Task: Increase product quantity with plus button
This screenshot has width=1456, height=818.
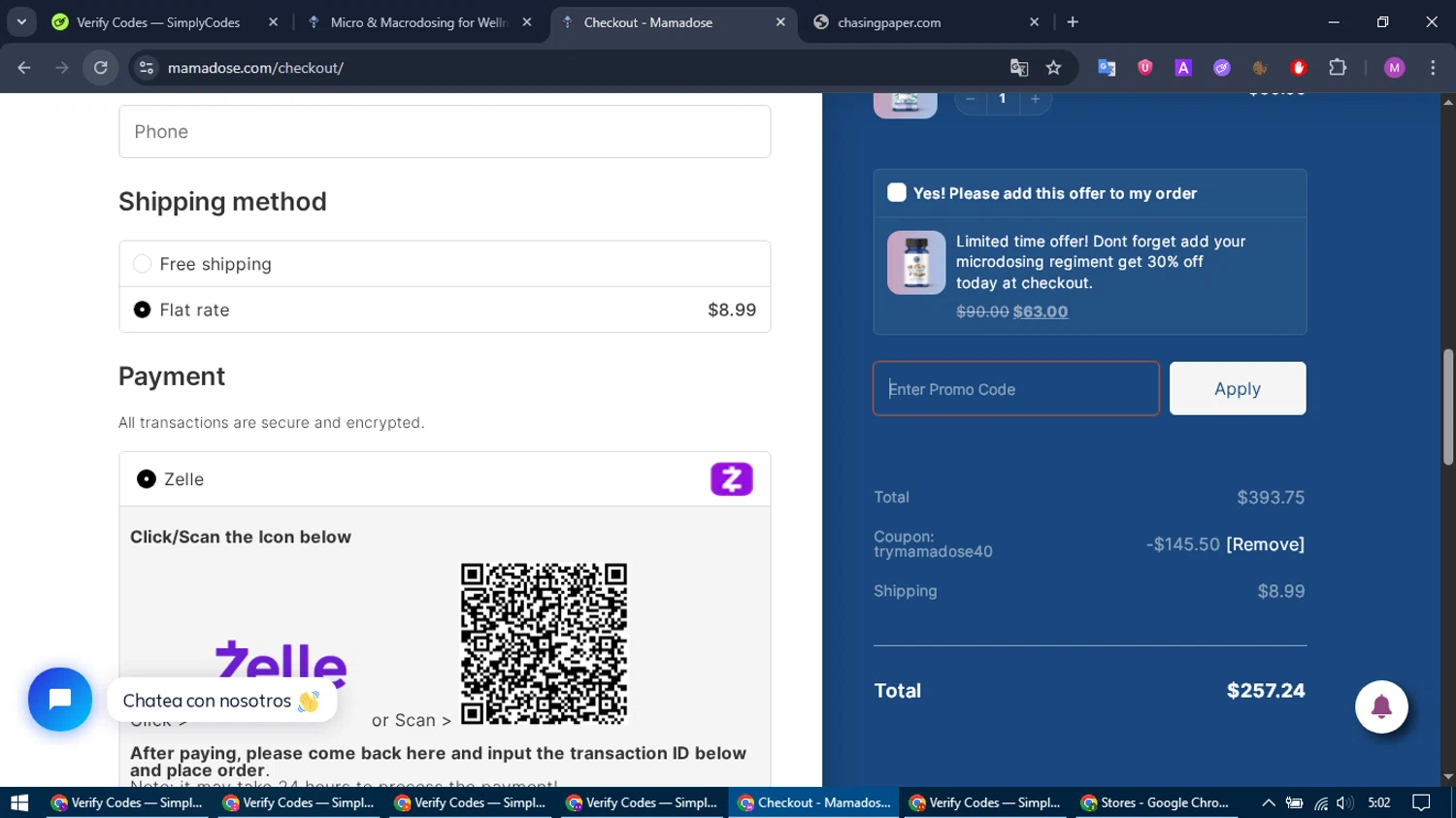Action: coord(1036,99)
